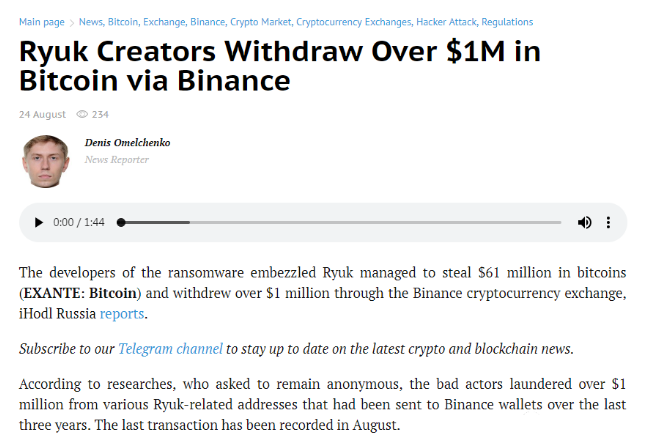Go to Main page breadcrumb

pos(41,22)
